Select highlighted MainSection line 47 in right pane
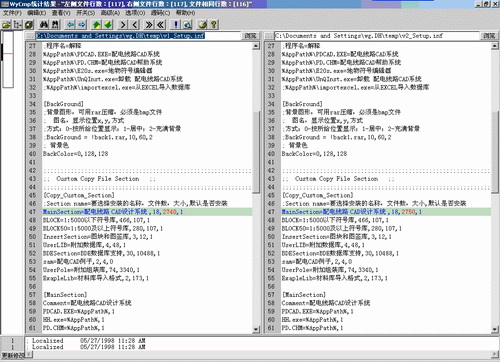The image size is (500, 362). (x=386, y=212)
